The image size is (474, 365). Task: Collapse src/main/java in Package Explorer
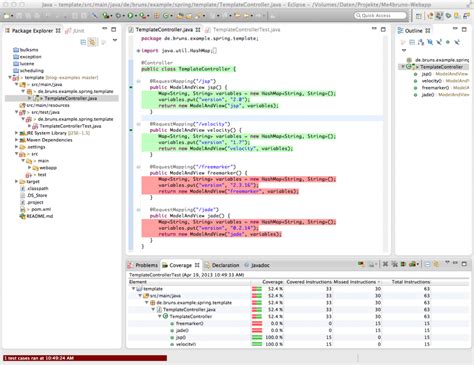16,84
